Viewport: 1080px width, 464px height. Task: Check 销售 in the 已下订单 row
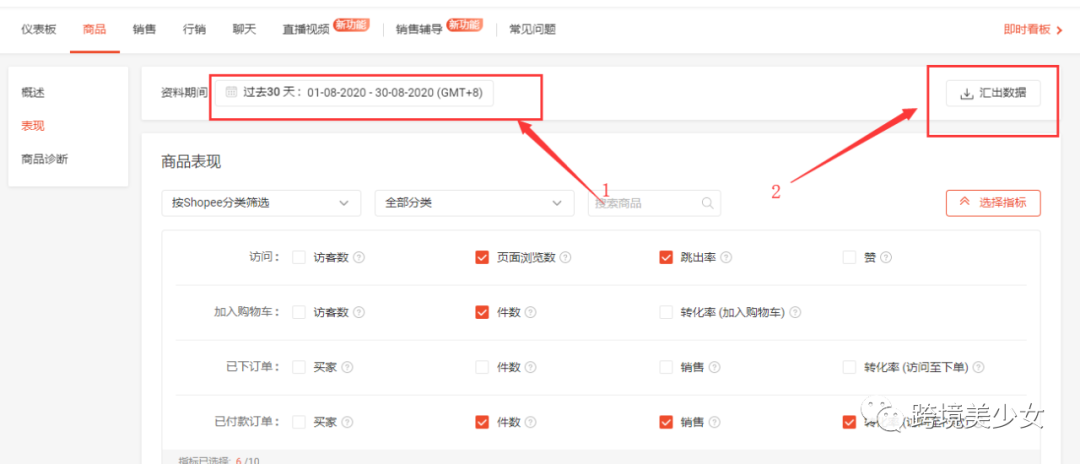666,368
